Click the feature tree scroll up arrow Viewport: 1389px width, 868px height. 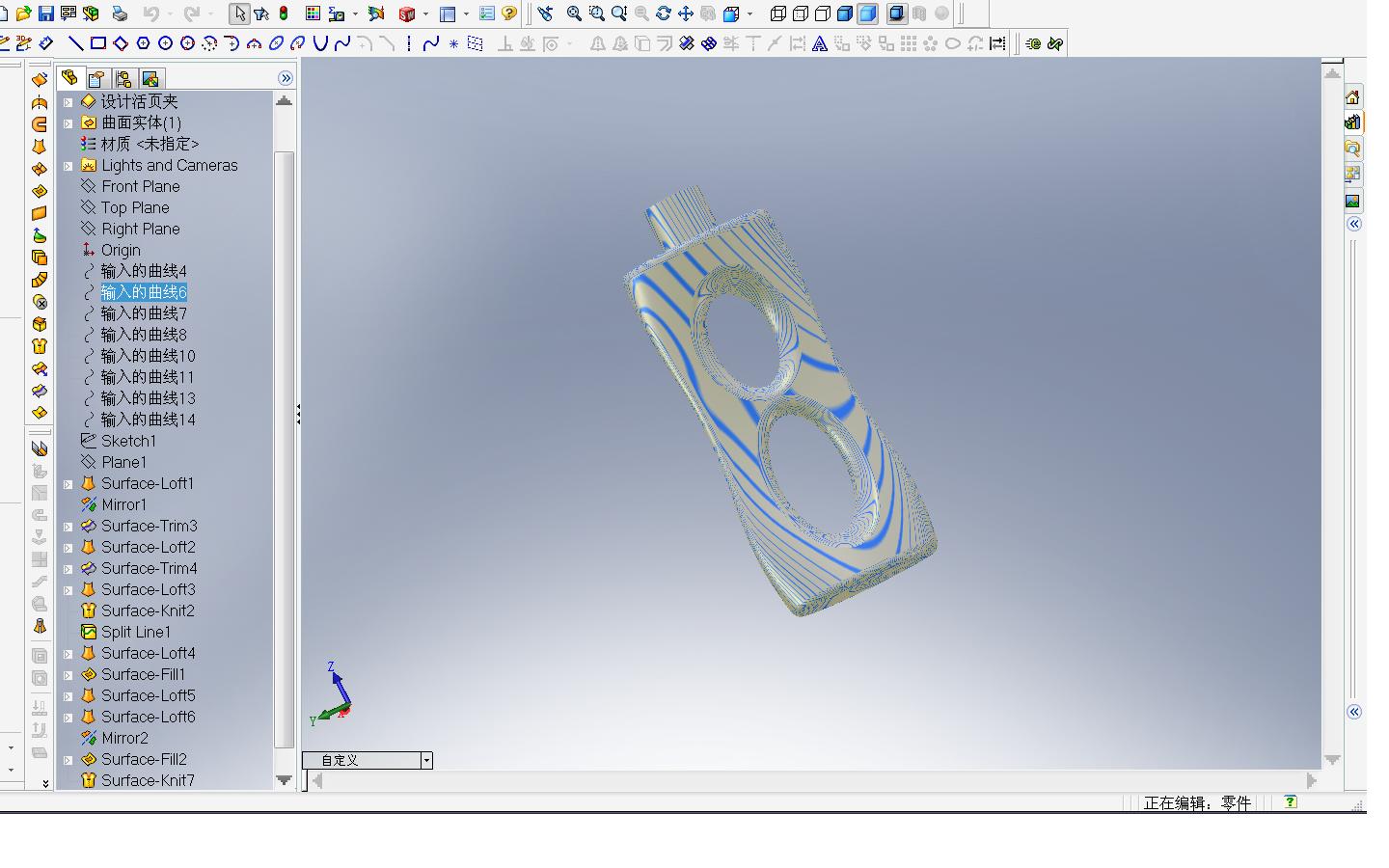tap(284, 100)
